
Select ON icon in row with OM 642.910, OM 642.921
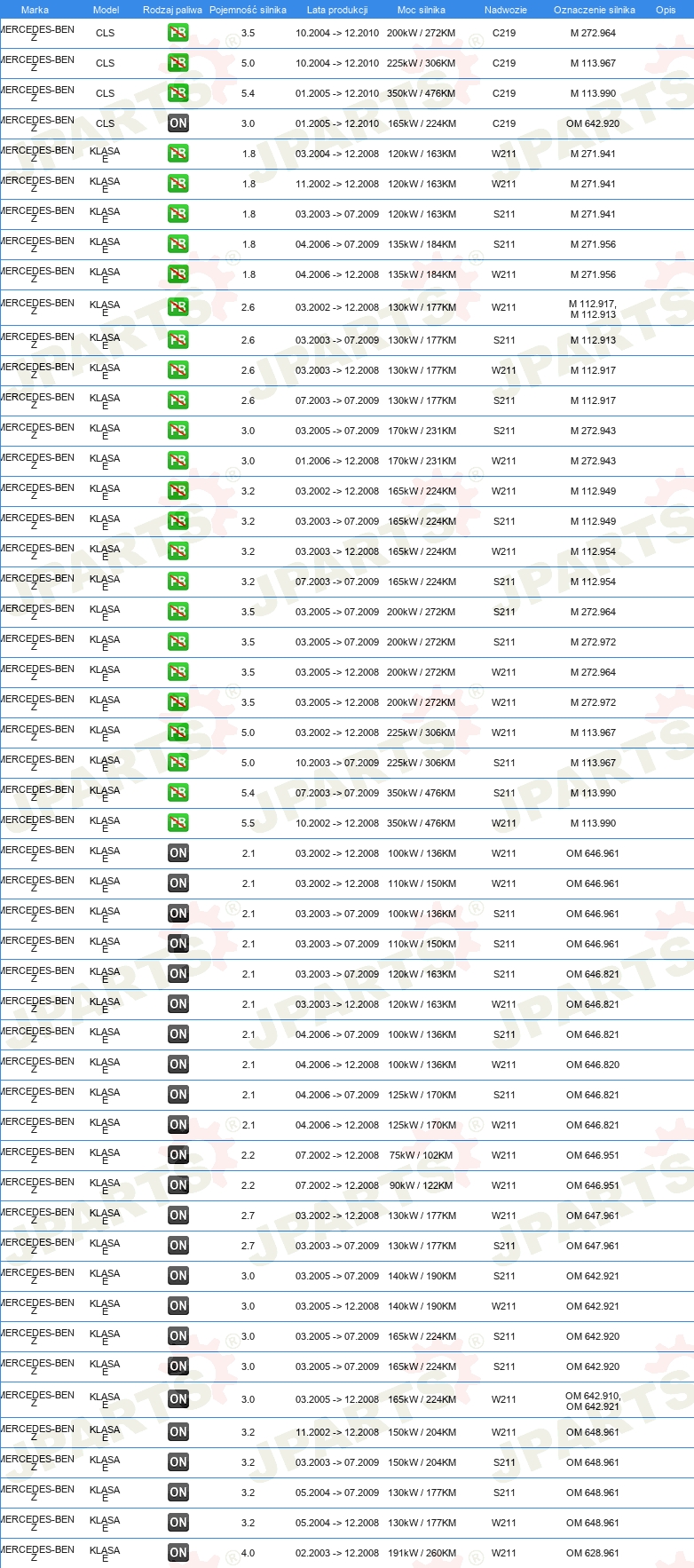[x=178, y=1399]
